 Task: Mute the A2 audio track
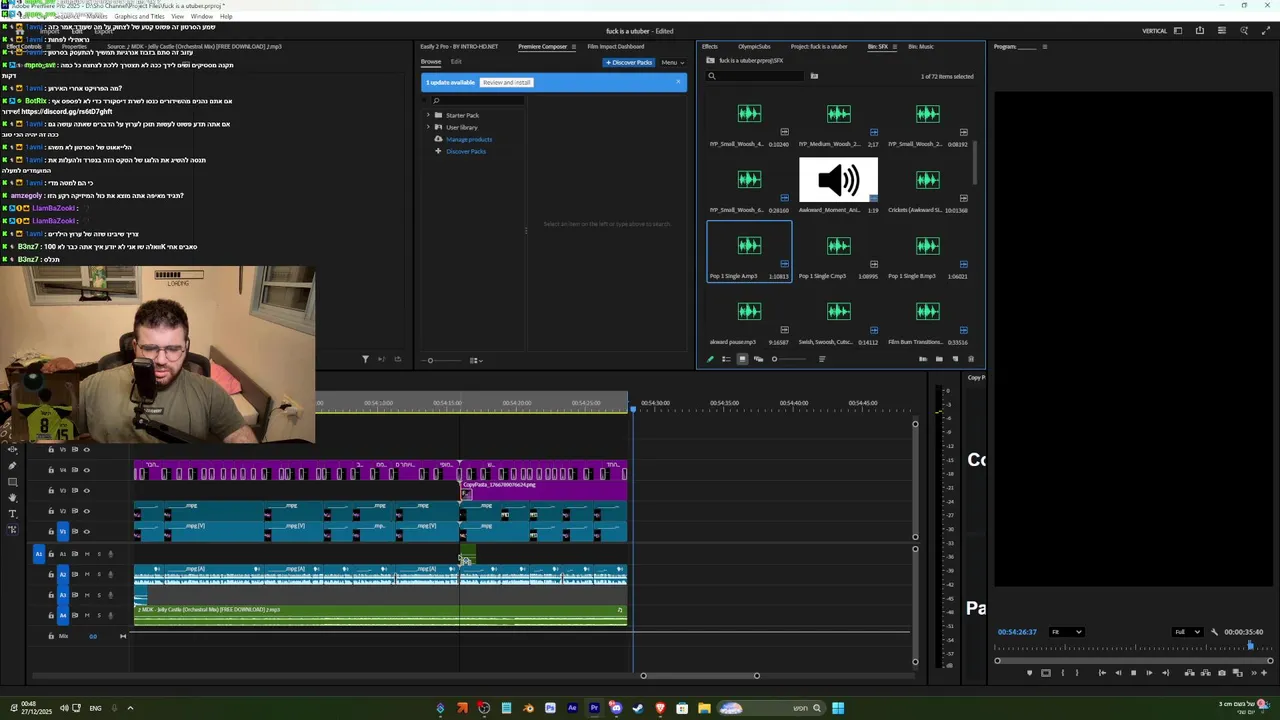[x=87, y=574]
